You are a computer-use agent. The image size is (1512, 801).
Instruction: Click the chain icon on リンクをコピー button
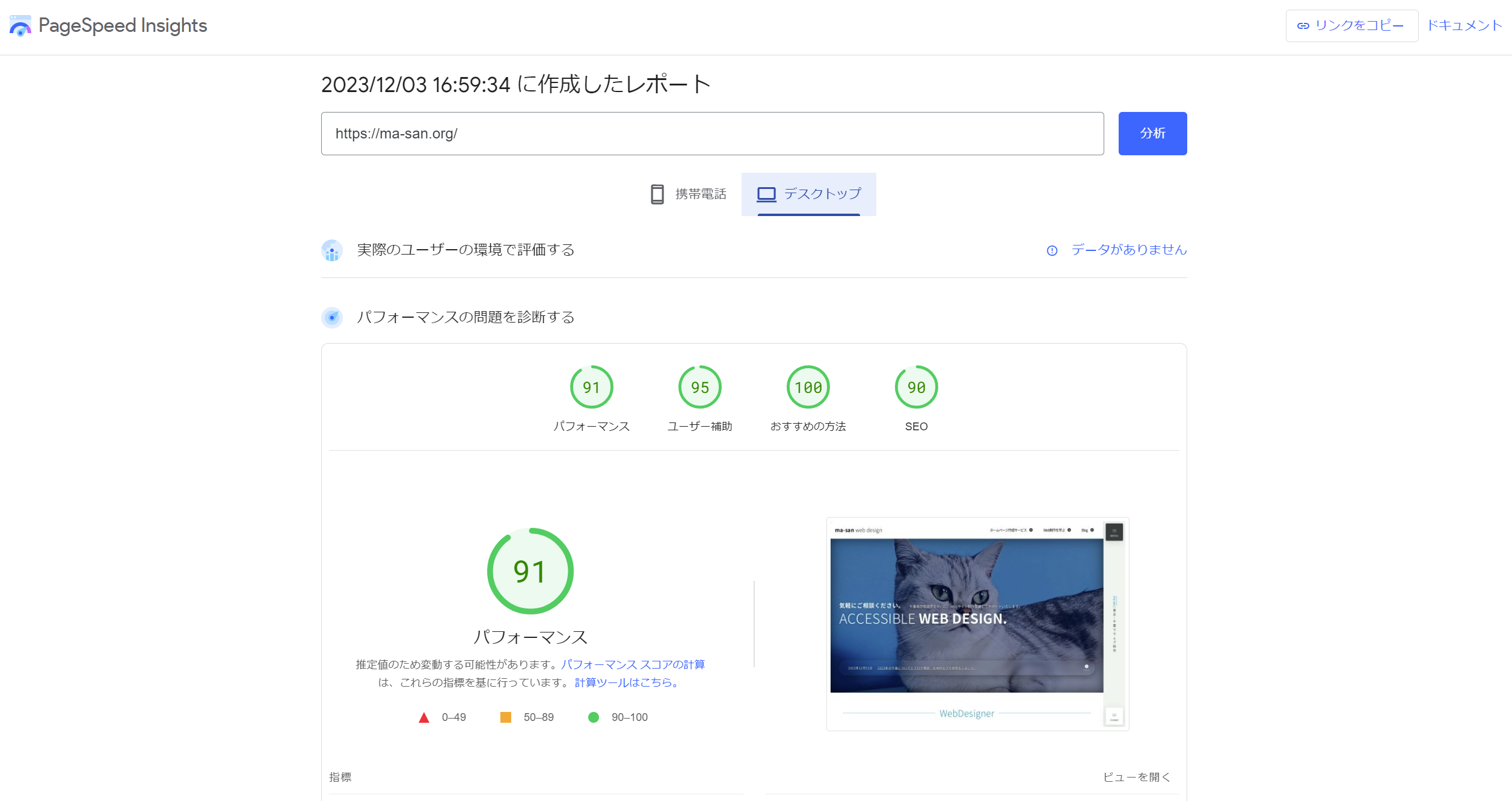coord(1305,25)
